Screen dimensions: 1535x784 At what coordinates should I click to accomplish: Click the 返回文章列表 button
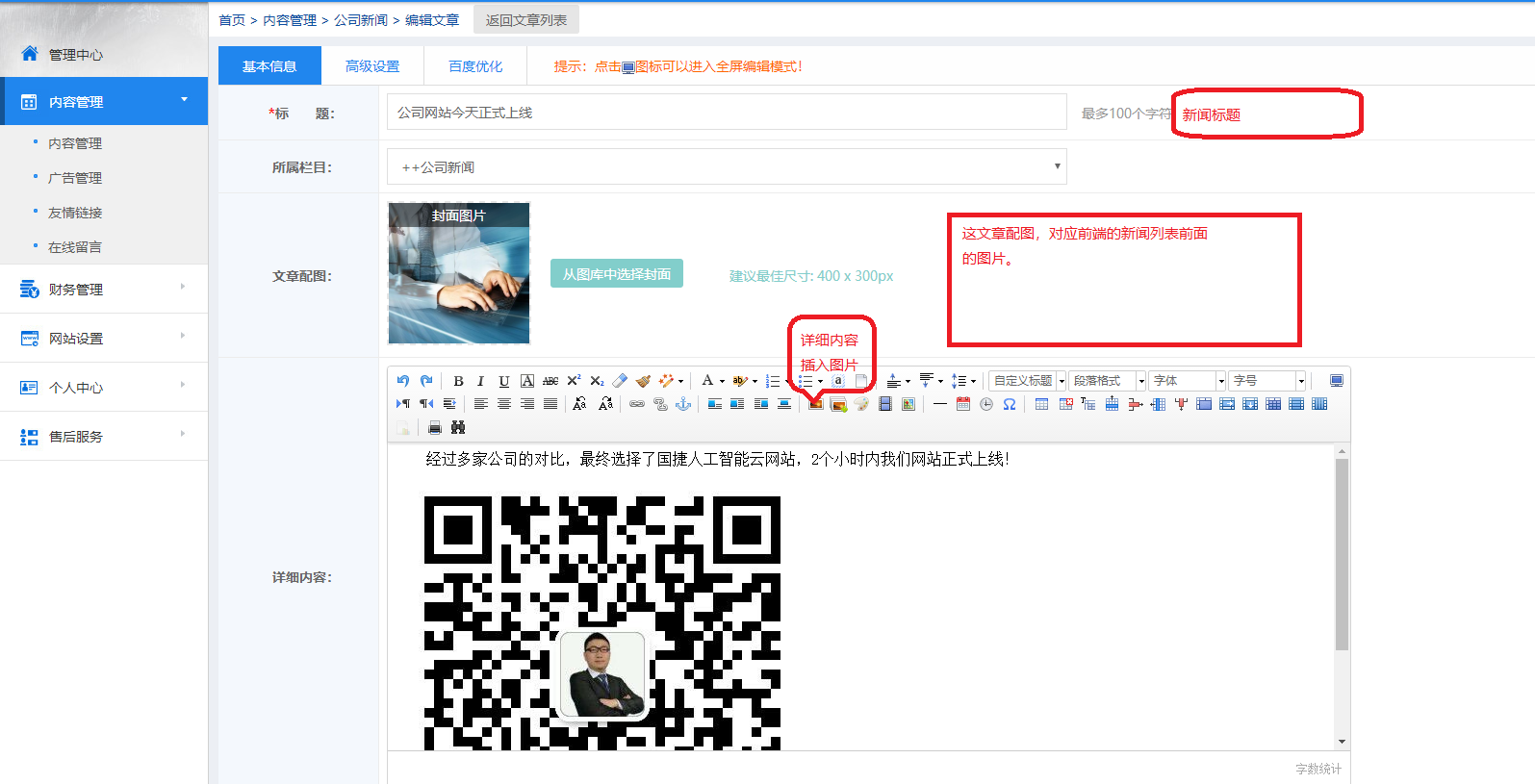point(526,20)
